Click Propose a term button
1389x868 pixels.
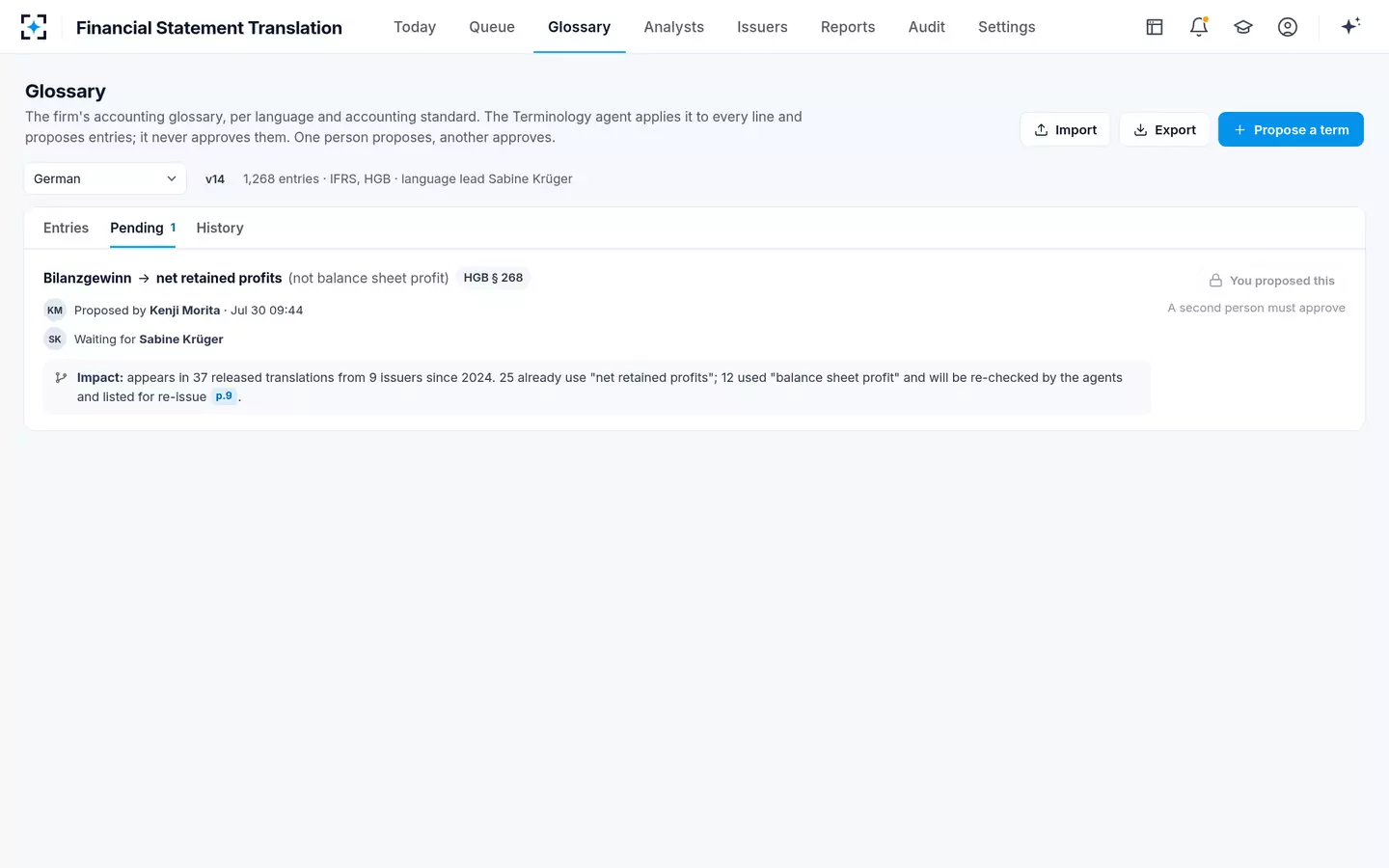pyautogui.click(x=1291, y=130)
